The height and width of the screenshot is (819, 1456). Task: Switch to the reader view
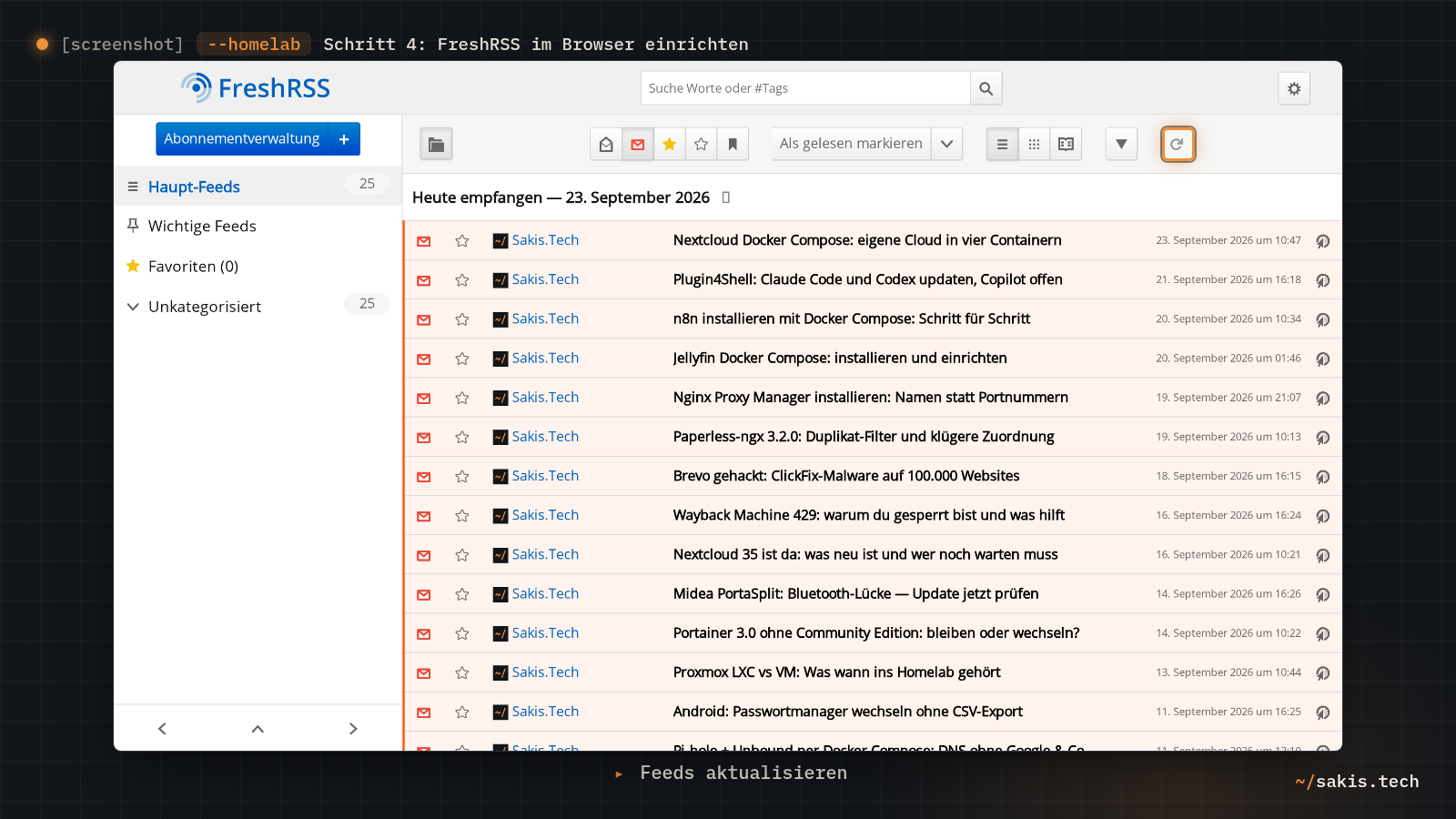click(1066, 144)
